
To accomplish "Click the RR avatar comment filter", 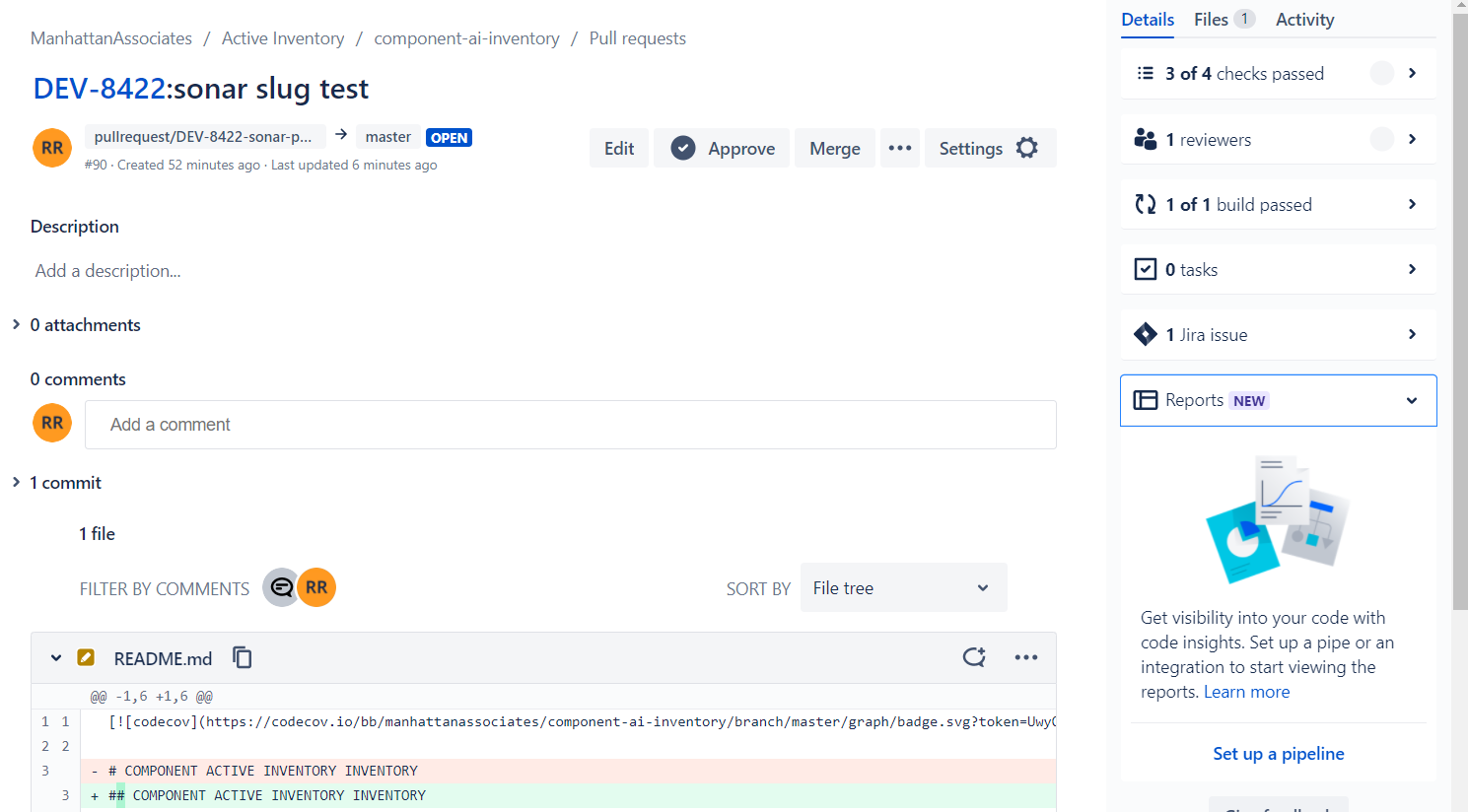I will [316, 587].
